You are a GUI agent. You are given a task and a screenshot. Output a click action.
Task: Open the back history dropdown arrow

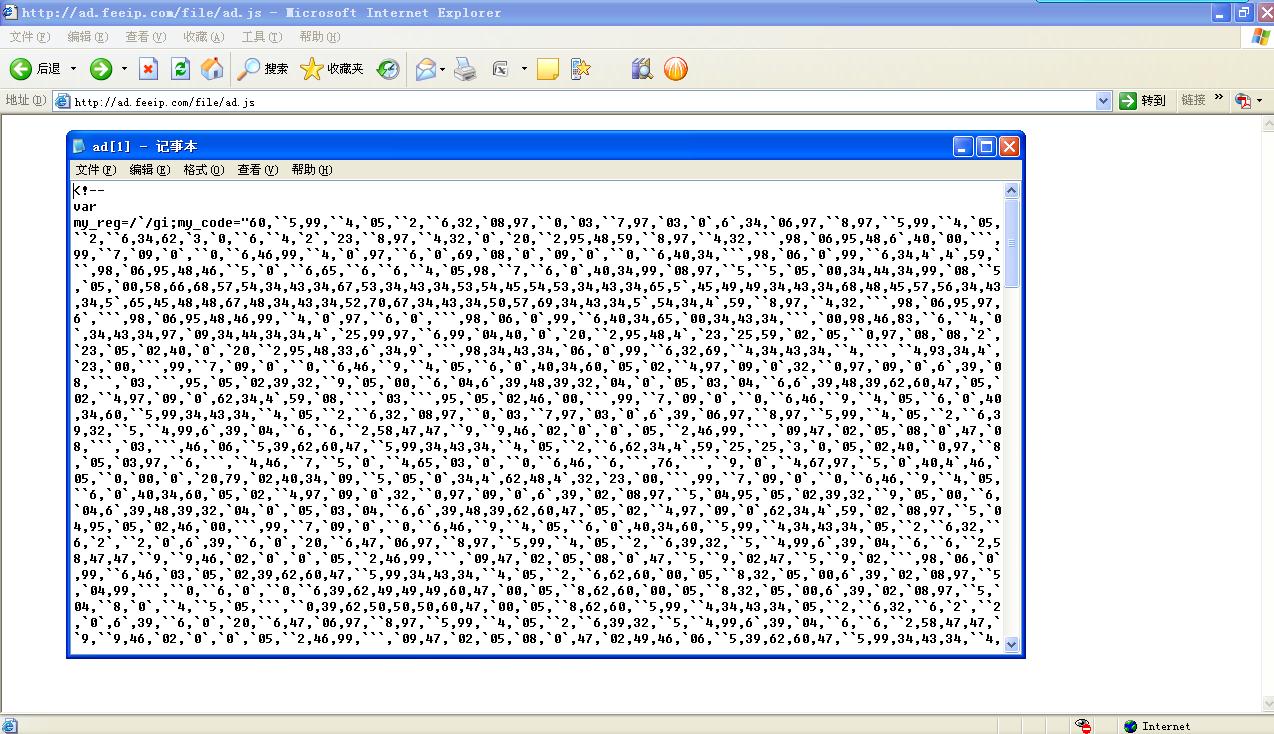tap(73, 69)
